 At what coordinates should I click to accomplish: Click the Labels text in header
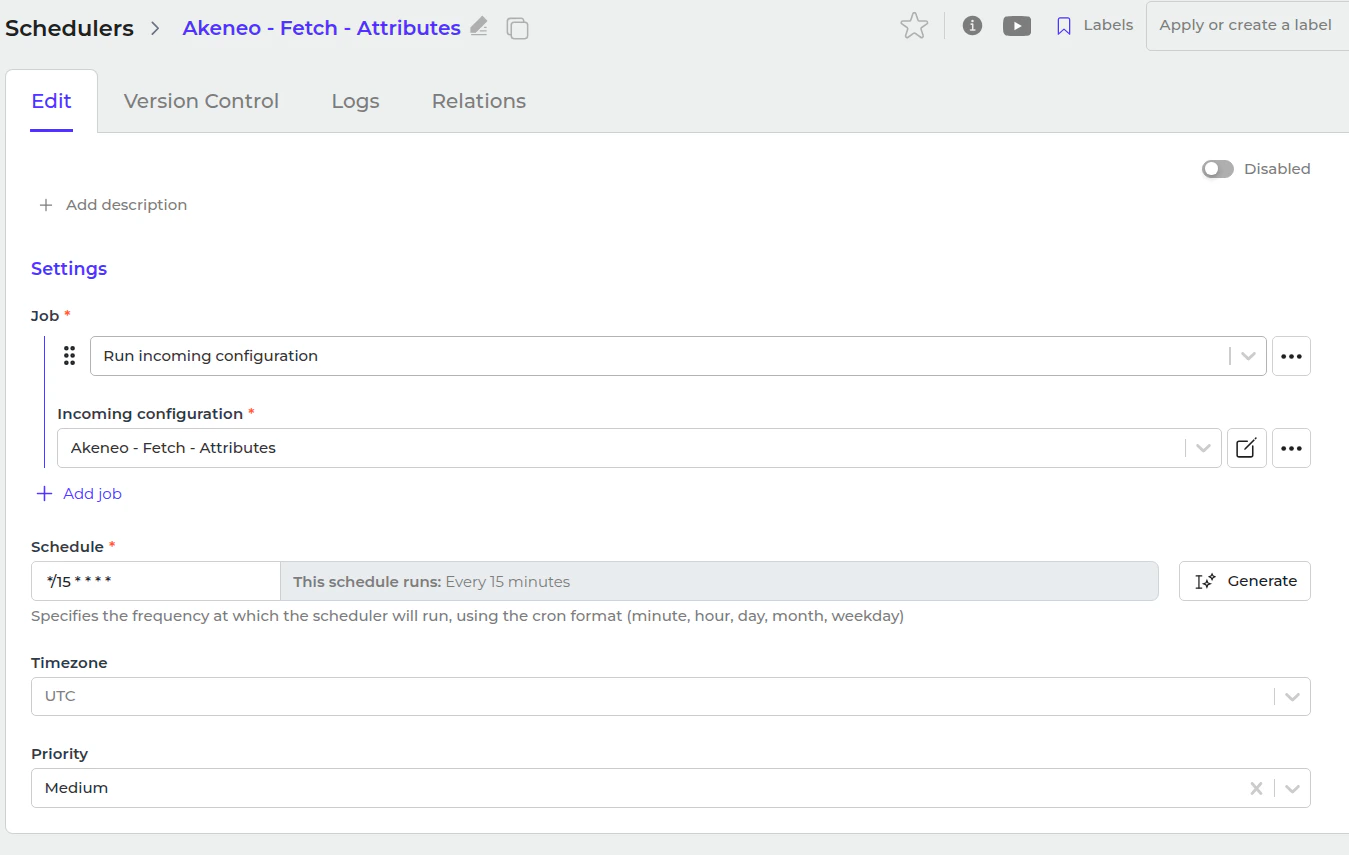(1108, 25)
